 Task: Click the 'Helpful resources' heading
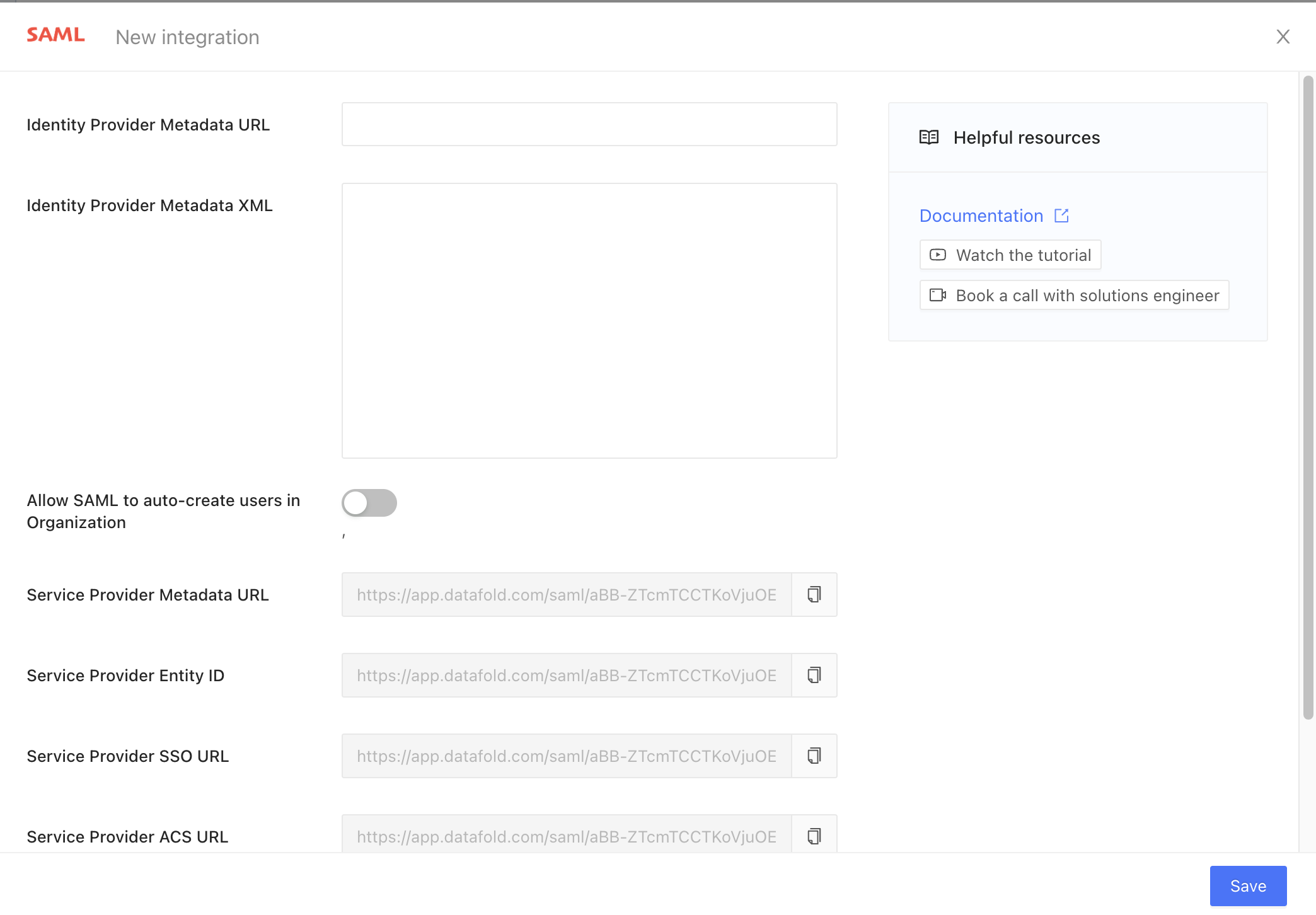pyautogui.click(x=1026, y=137)
